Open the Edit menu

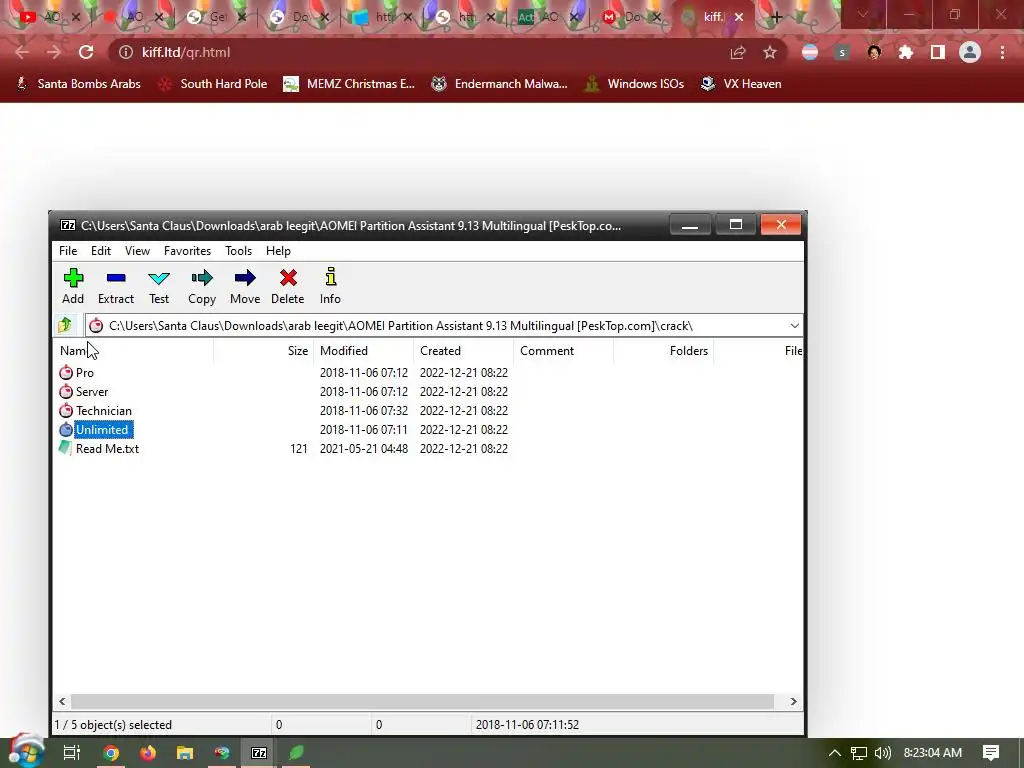(101, 251)
